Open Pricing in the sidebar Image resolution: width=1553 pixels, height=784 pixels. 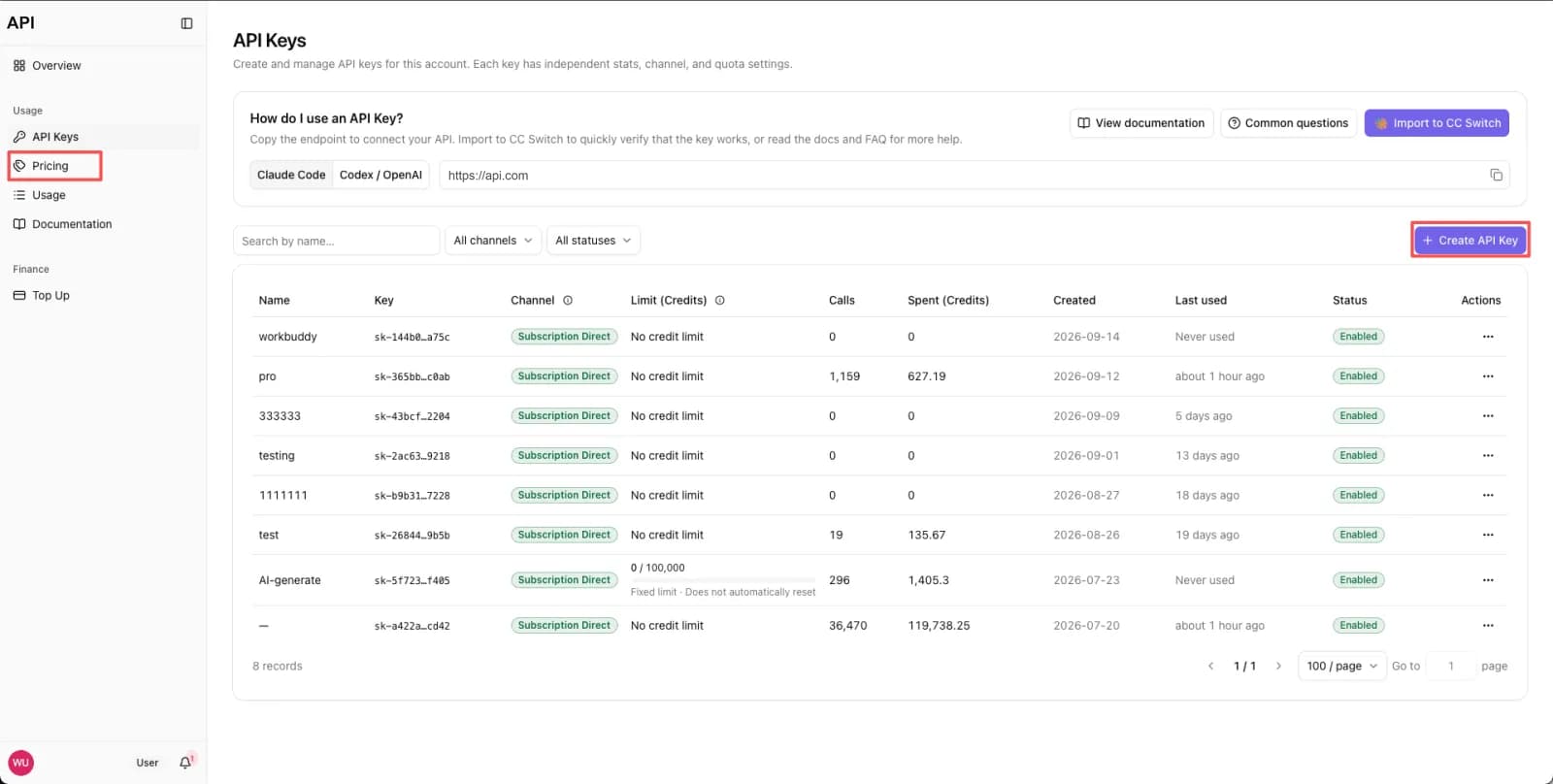103,166
